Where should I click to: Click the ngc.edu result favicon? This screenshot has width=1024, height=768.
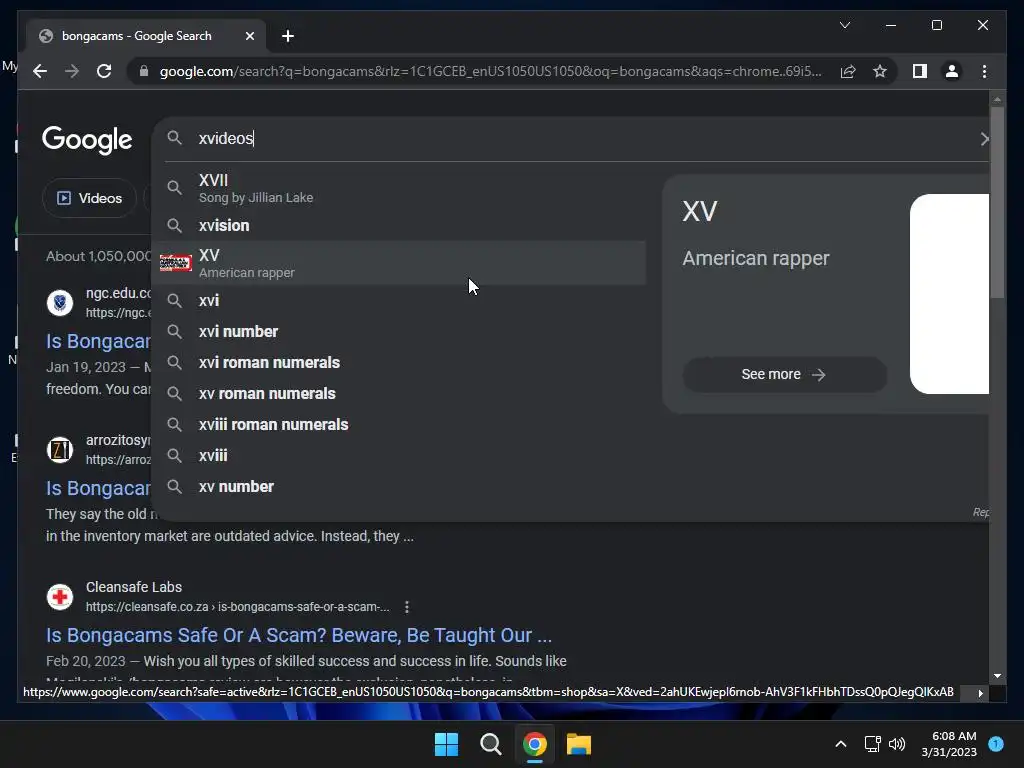60,303
